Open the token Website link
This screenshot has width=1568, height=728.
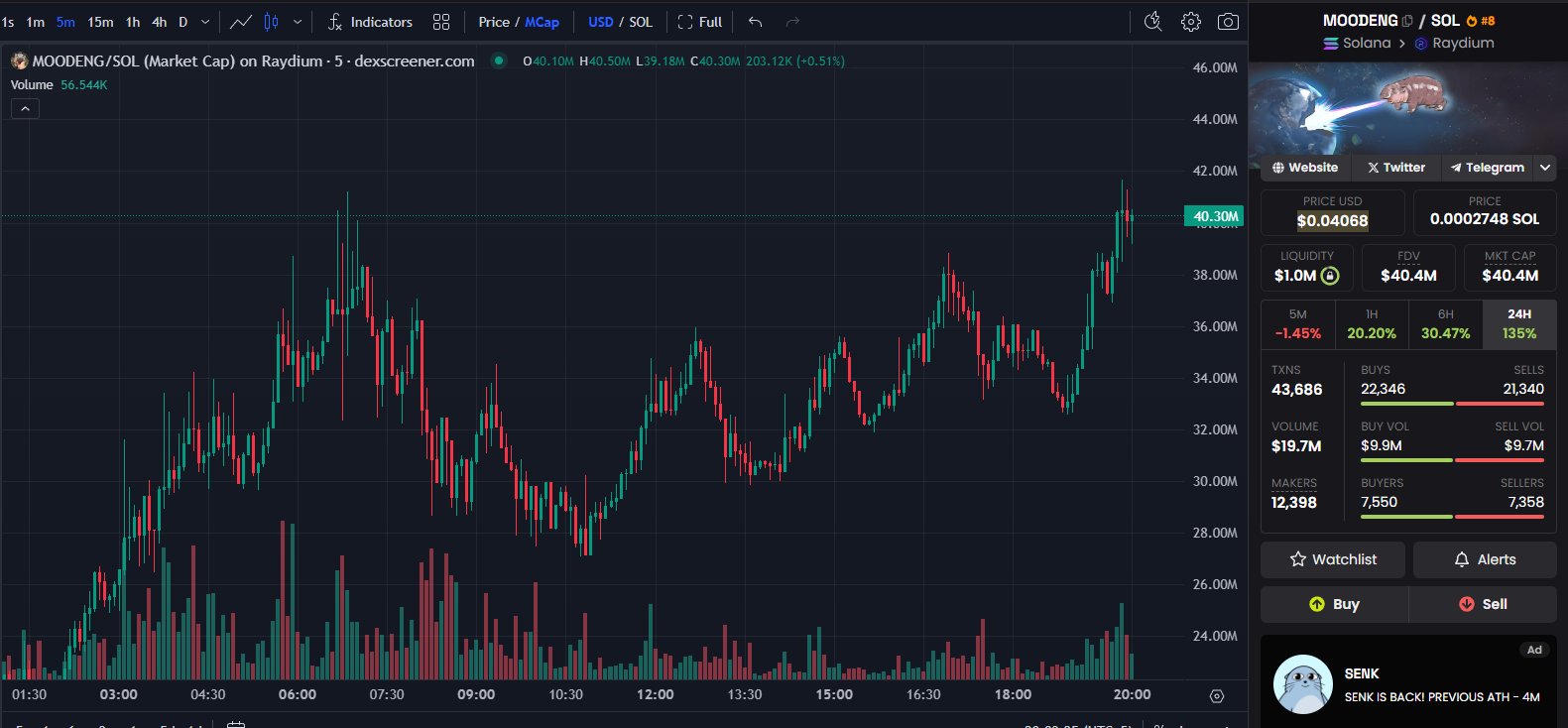[x=1305, y=168]
